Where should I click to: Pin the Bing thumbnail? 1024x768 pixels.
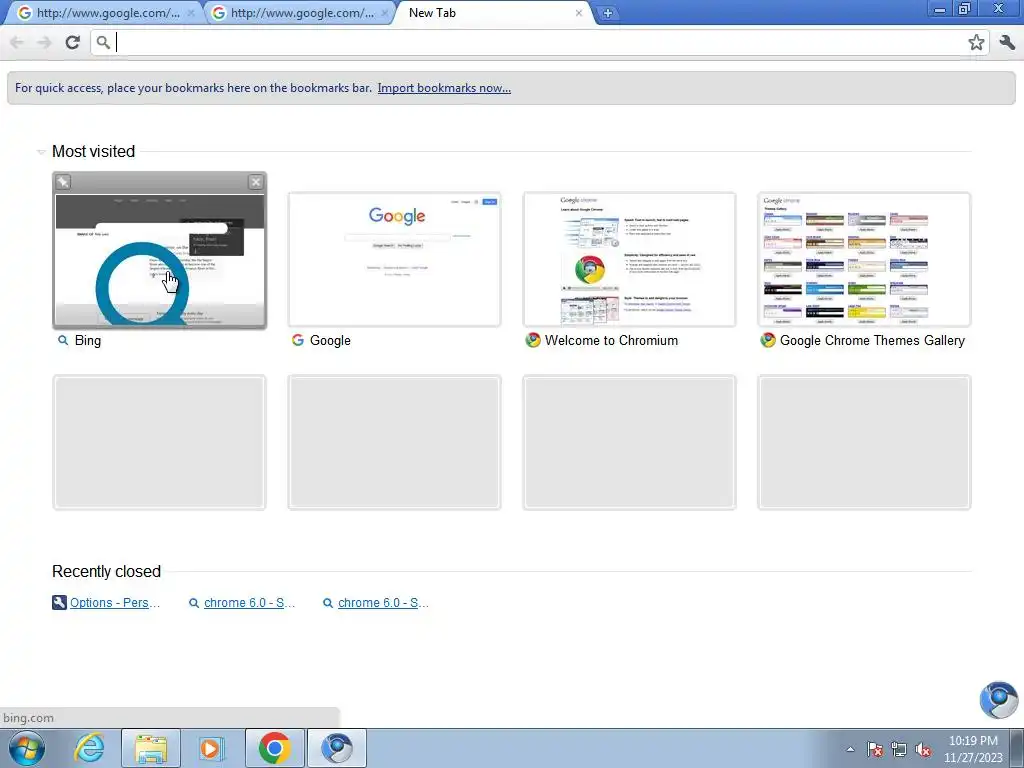(63, 182)
